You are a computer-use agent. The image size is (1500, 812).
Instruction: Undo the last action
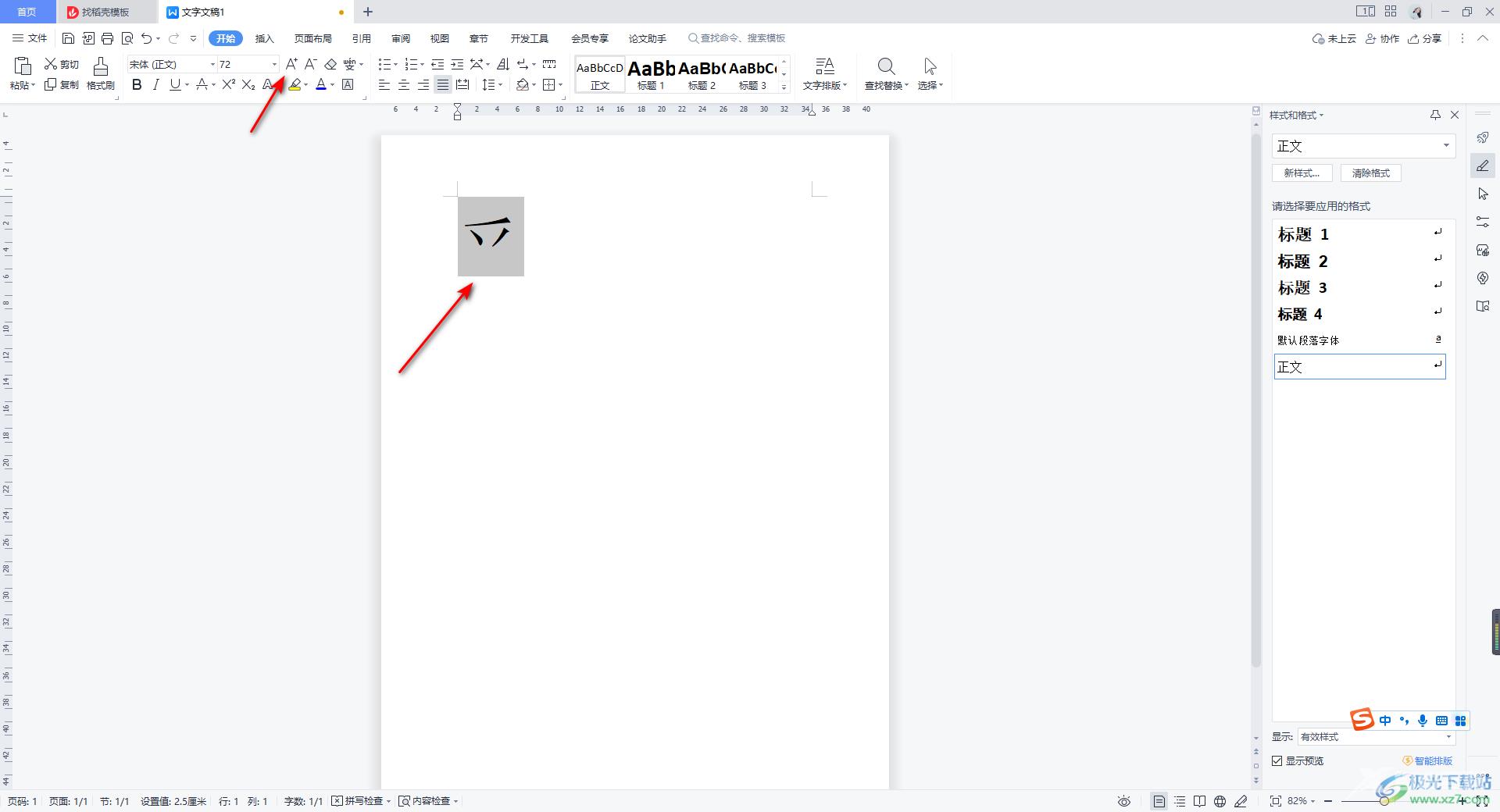coord(146,38)
